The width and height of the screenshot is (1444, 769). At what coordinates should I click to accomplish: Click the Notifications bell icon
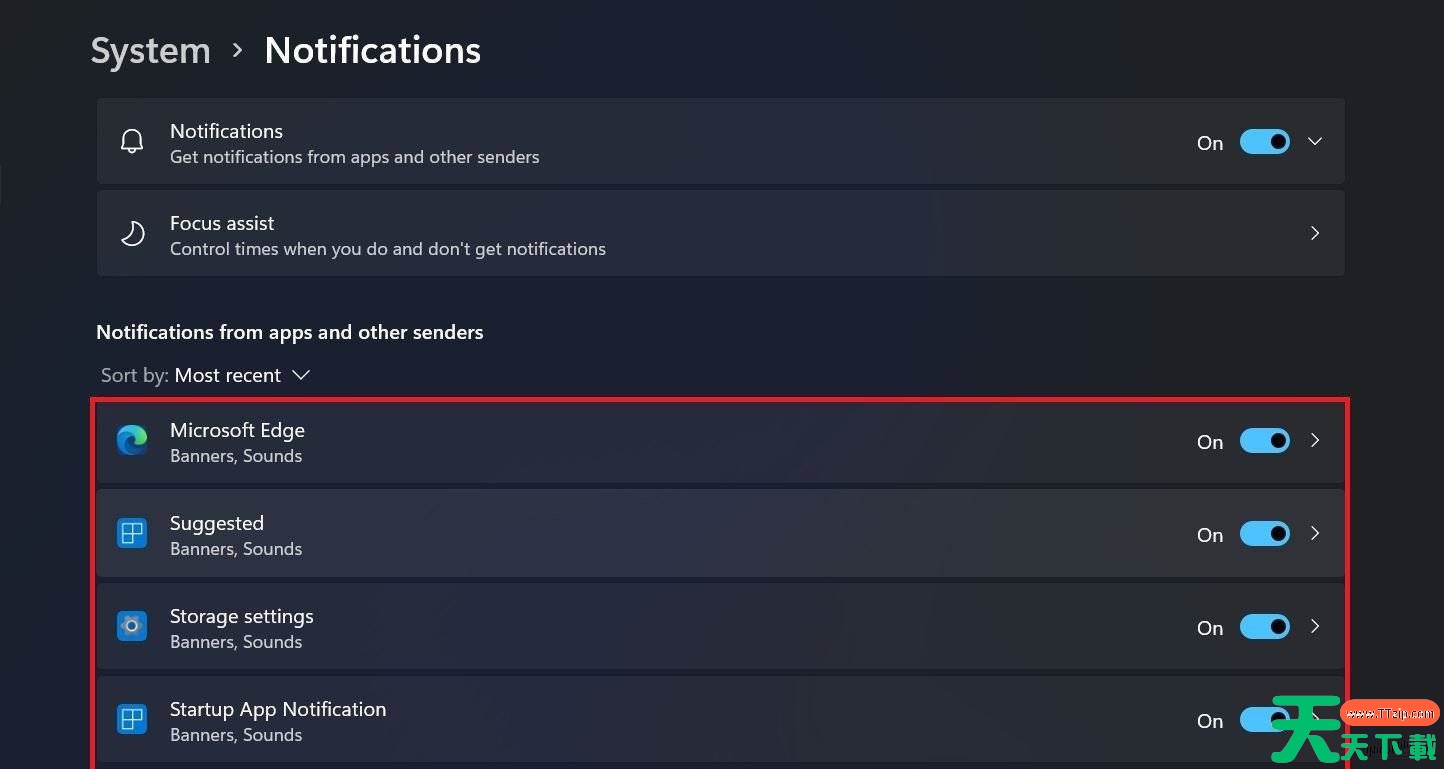tap(132, 142)
